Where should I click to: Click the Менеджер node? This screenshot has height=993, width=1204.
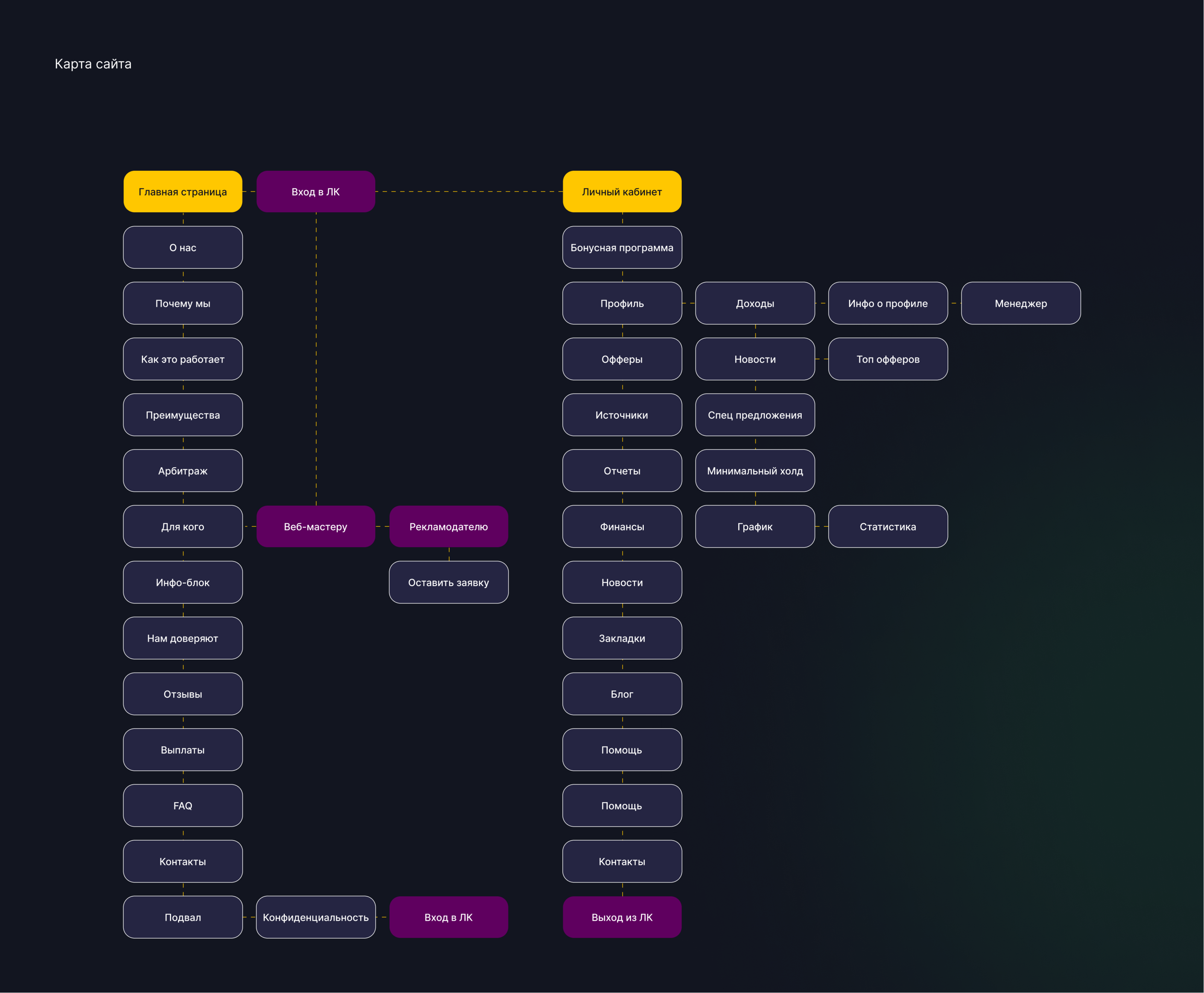1020,303
